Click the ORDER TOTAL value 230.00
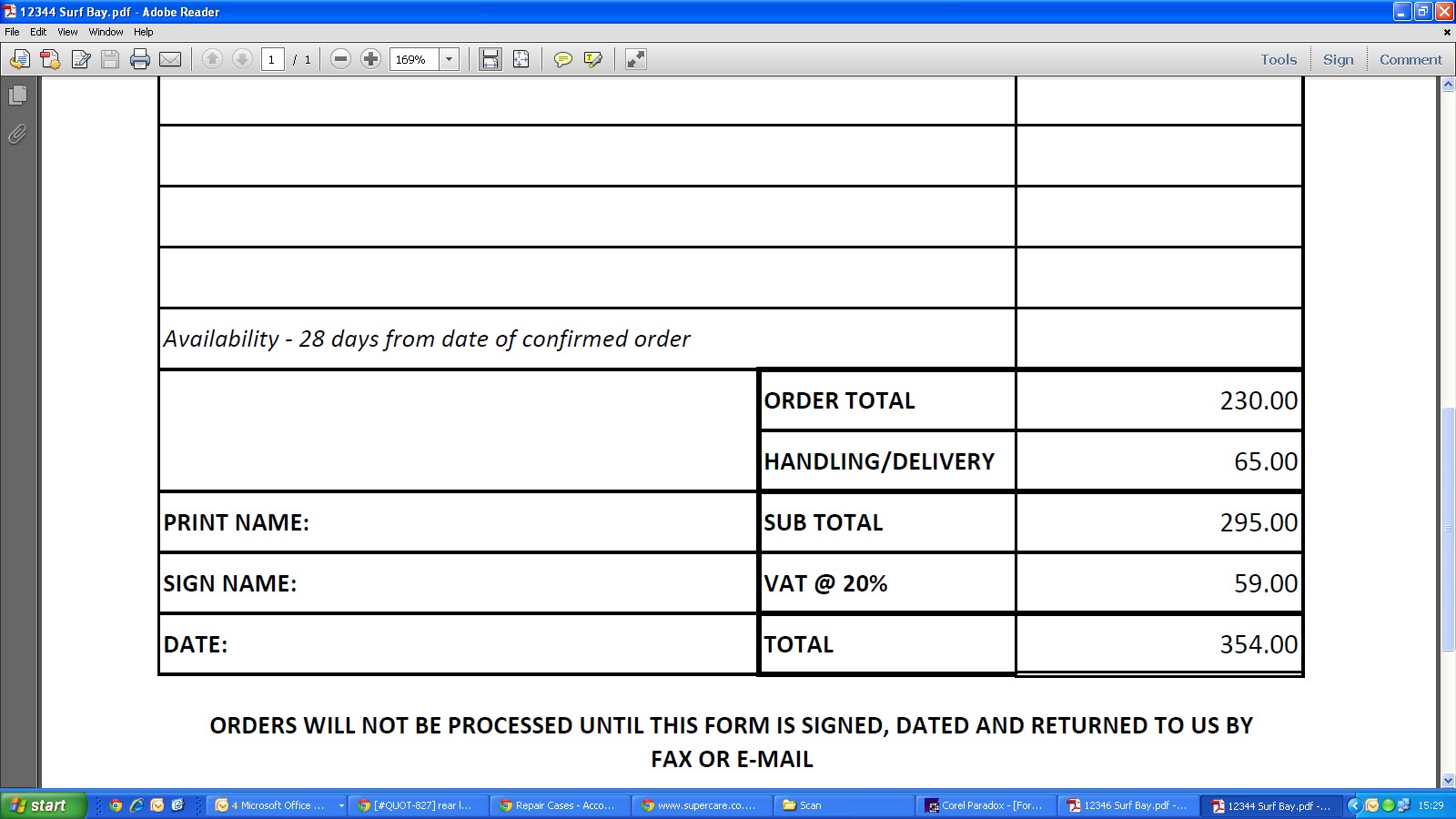Image resolution: width=1456 pixels, height=819 pixels. [1259, 400]
